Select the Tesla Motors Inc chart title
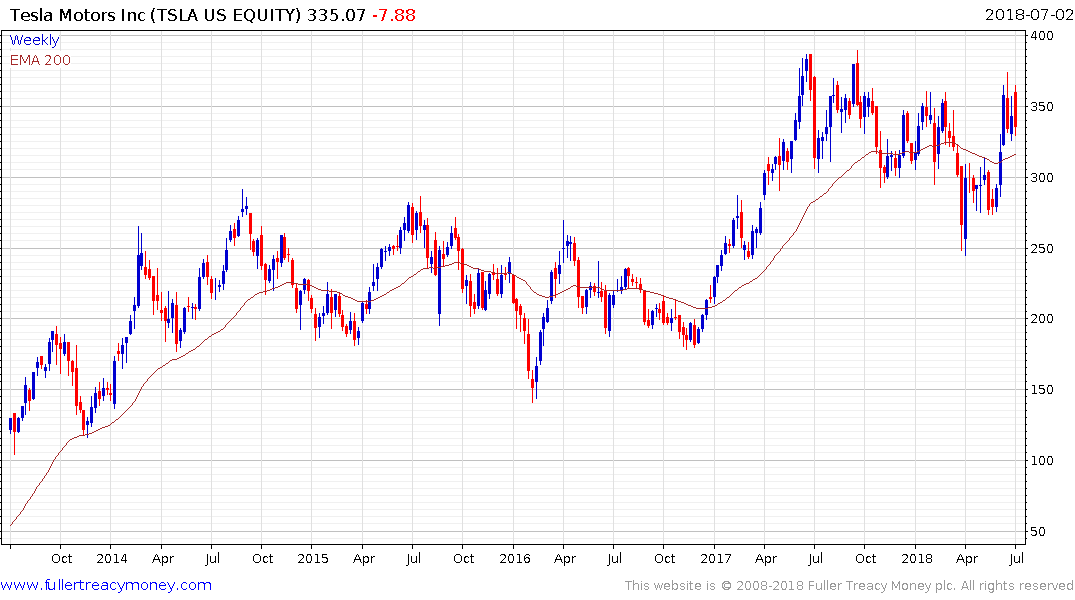 [156, 15]
